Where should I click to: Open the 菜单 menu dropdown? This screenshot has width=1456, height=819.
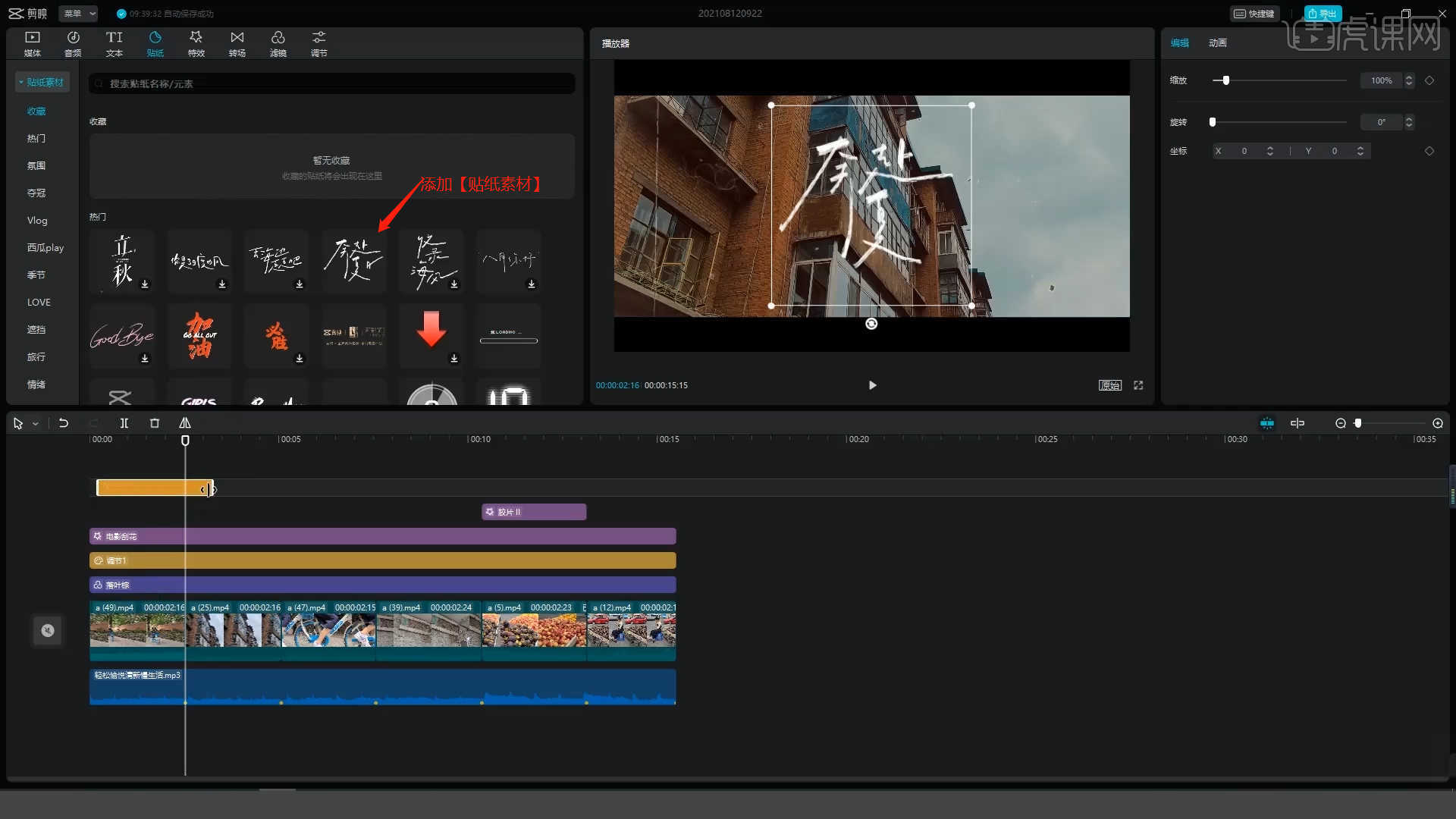[79, 14]
